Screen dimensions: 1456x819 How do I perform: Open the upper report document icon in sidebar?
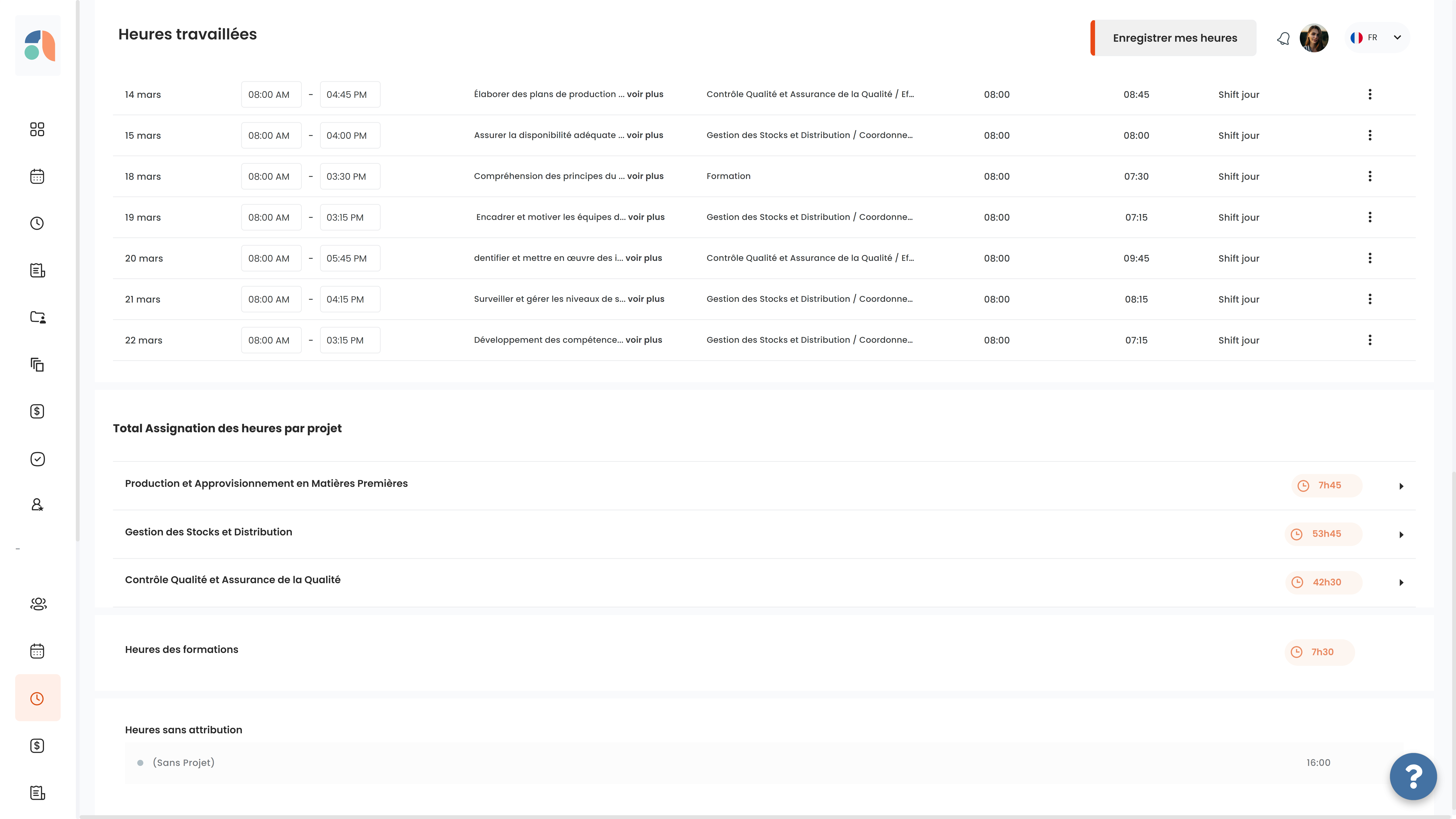pos(37,271)
